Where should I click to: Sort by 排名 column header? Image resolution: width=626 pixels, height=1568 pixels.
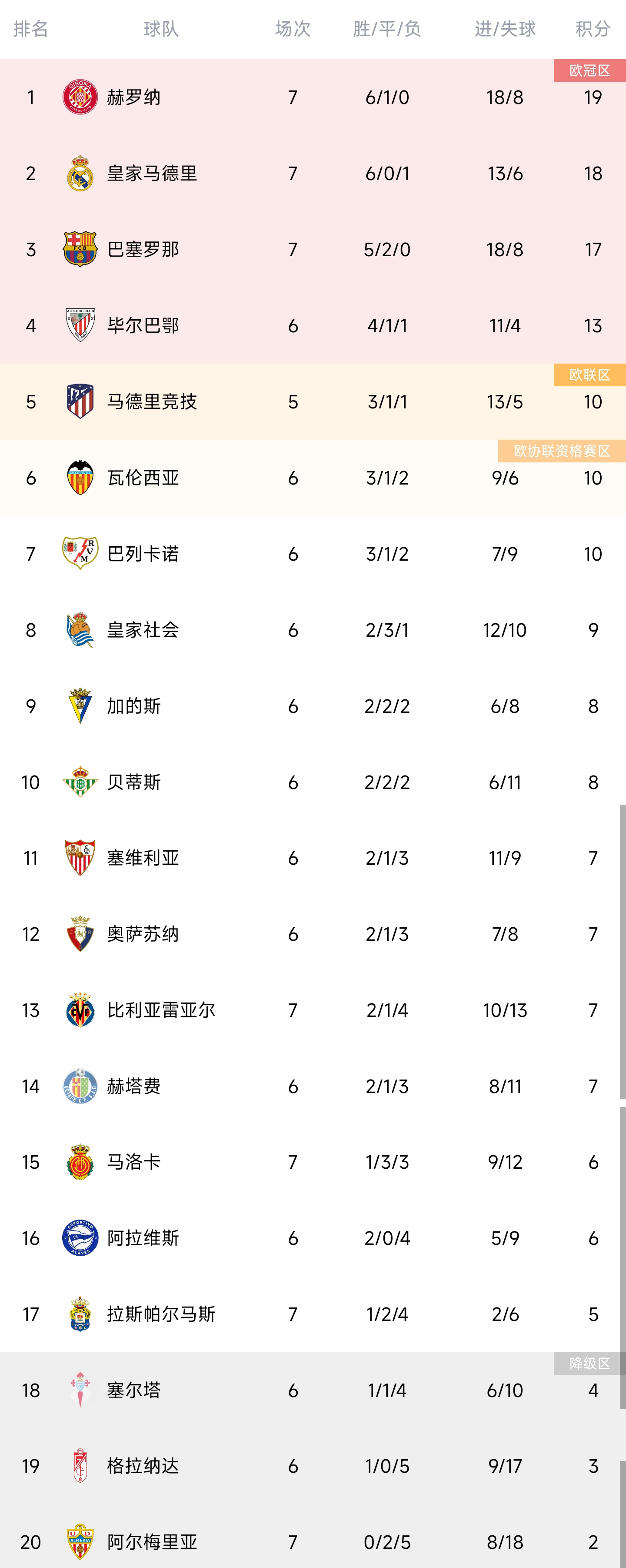[30, 29]
